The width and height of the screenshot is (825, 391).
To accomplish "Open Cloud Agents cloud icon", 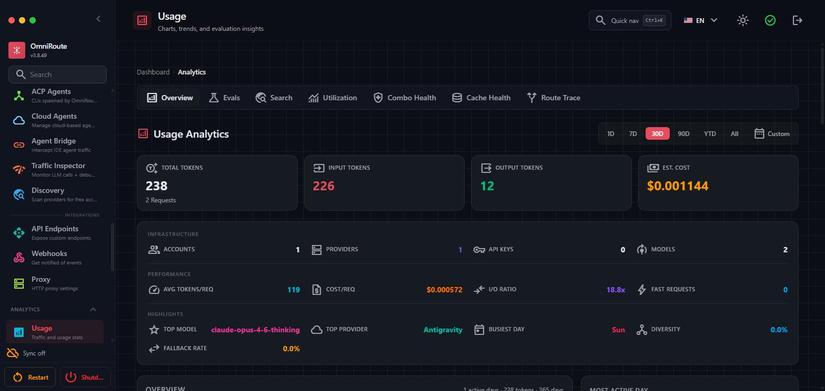I will 19,121.
